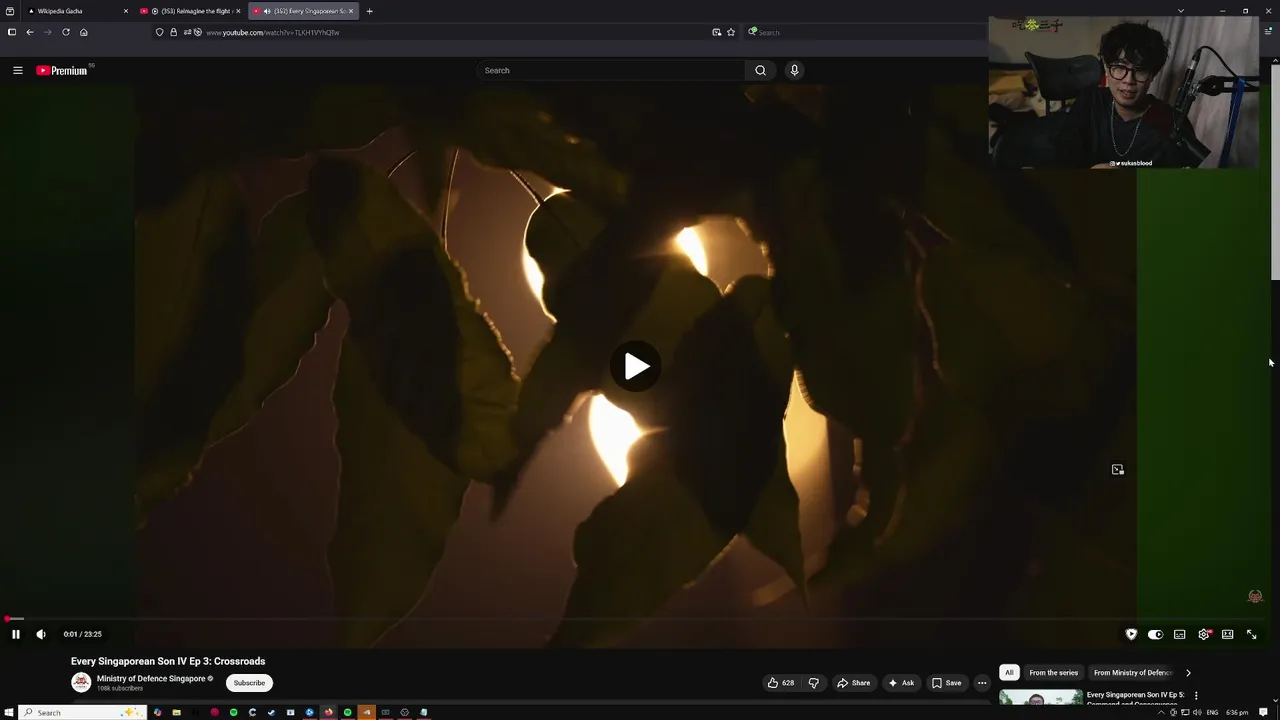Screen dimensions: 1280x720
Task: Switch to the Wikipedia Gacha tab
Action: point(75,11)
